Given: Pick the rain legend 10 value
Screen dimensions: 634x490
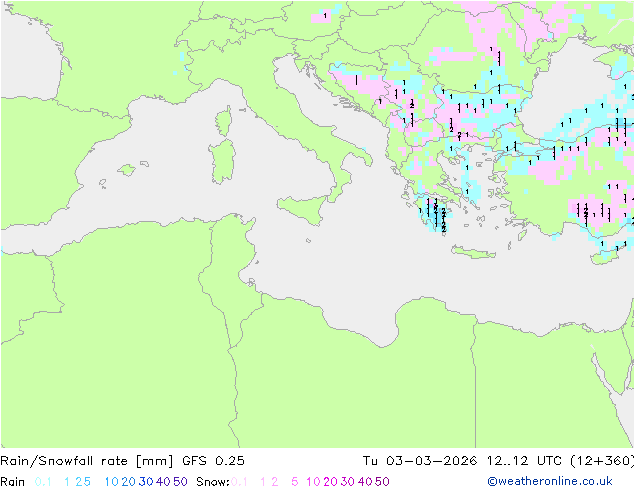Looking at the screenshot, I should point(111,482).
